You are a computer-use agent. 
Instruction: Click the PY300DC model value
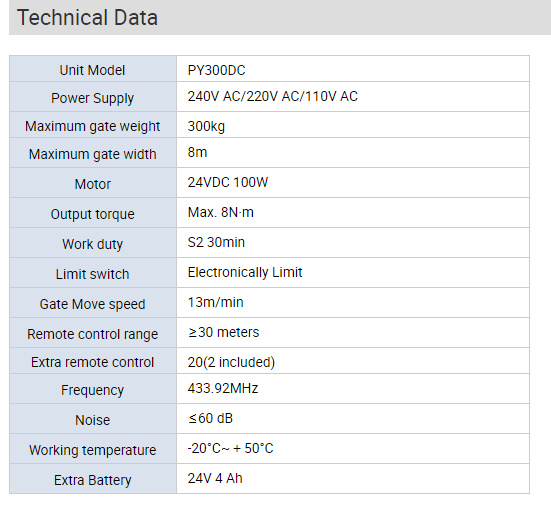point(216,70)
